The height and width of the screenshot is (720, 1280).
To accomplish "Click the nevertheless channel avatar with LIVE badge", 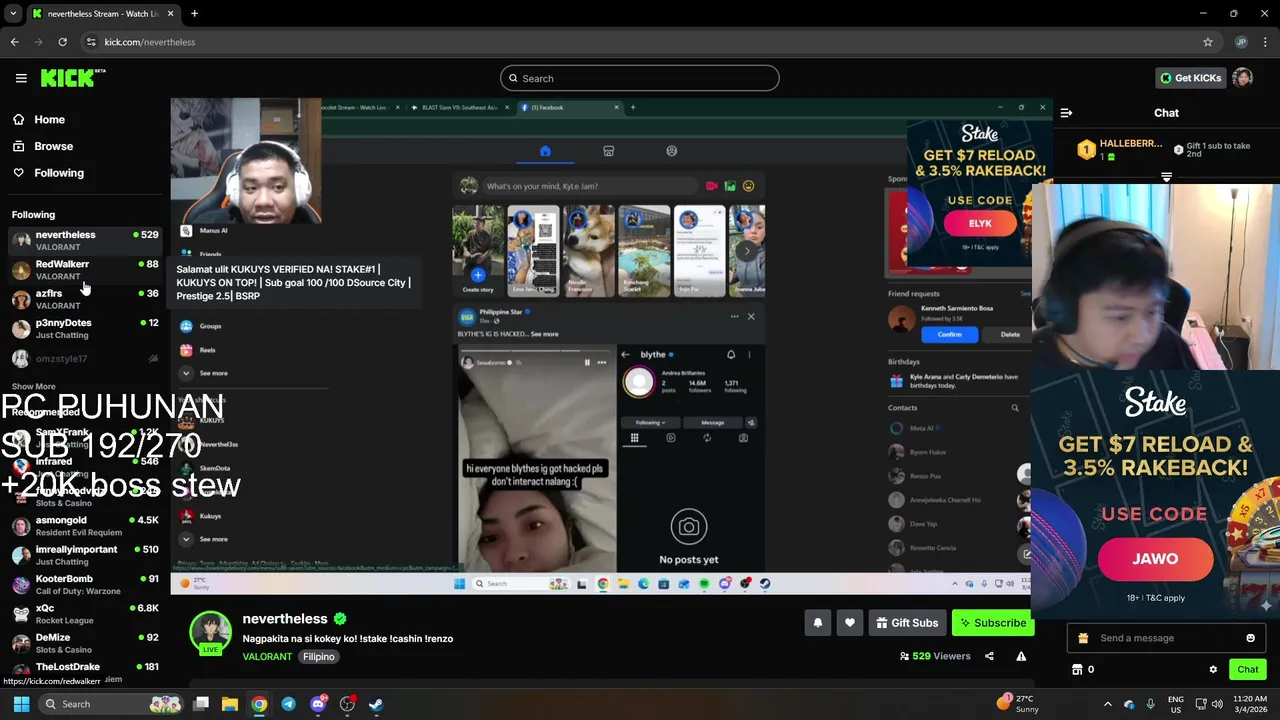I will pos(211,632).
